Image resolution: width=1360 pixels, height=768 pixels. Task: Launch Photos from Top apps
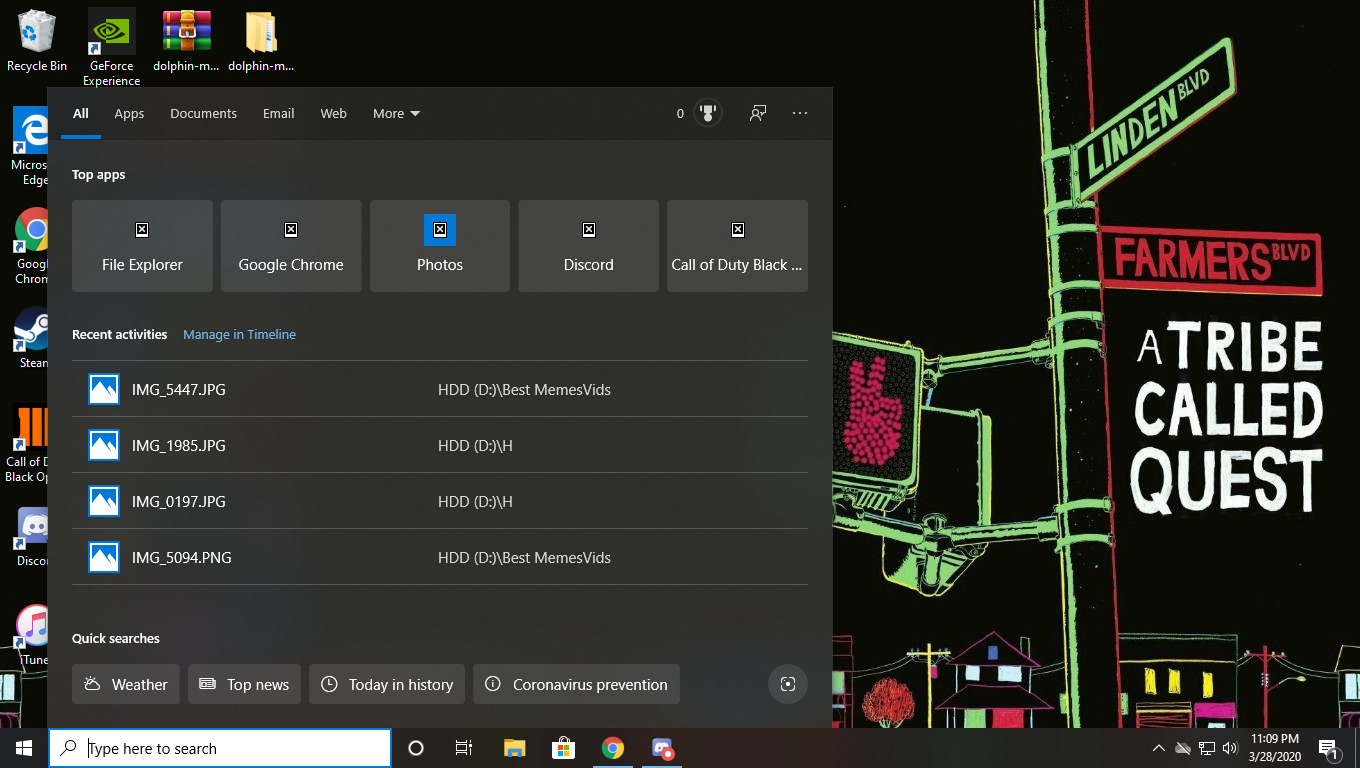(x=440, y=246)
